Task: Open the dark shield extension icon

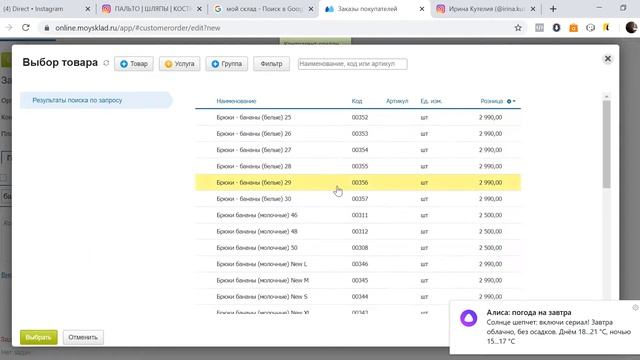Action: [x=556, y=28]
